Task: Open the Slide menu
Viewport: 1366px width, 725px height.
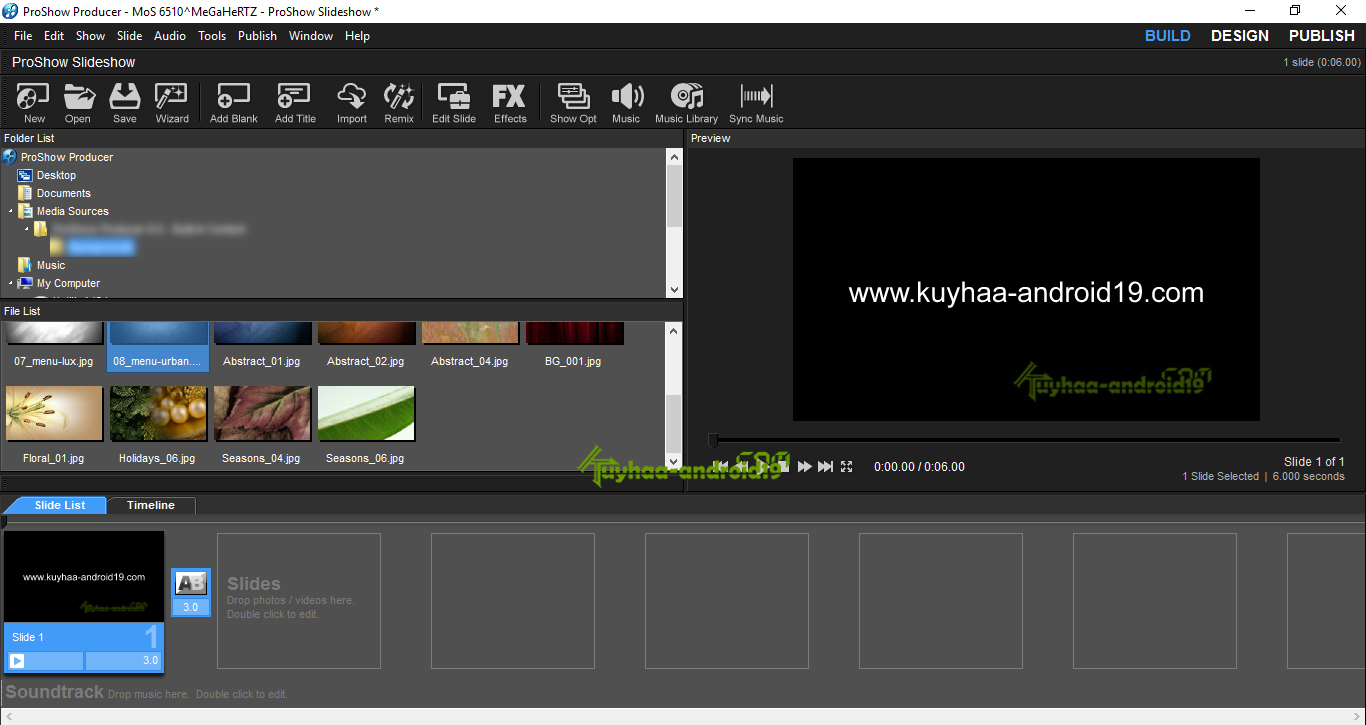Action: [130, 36]
